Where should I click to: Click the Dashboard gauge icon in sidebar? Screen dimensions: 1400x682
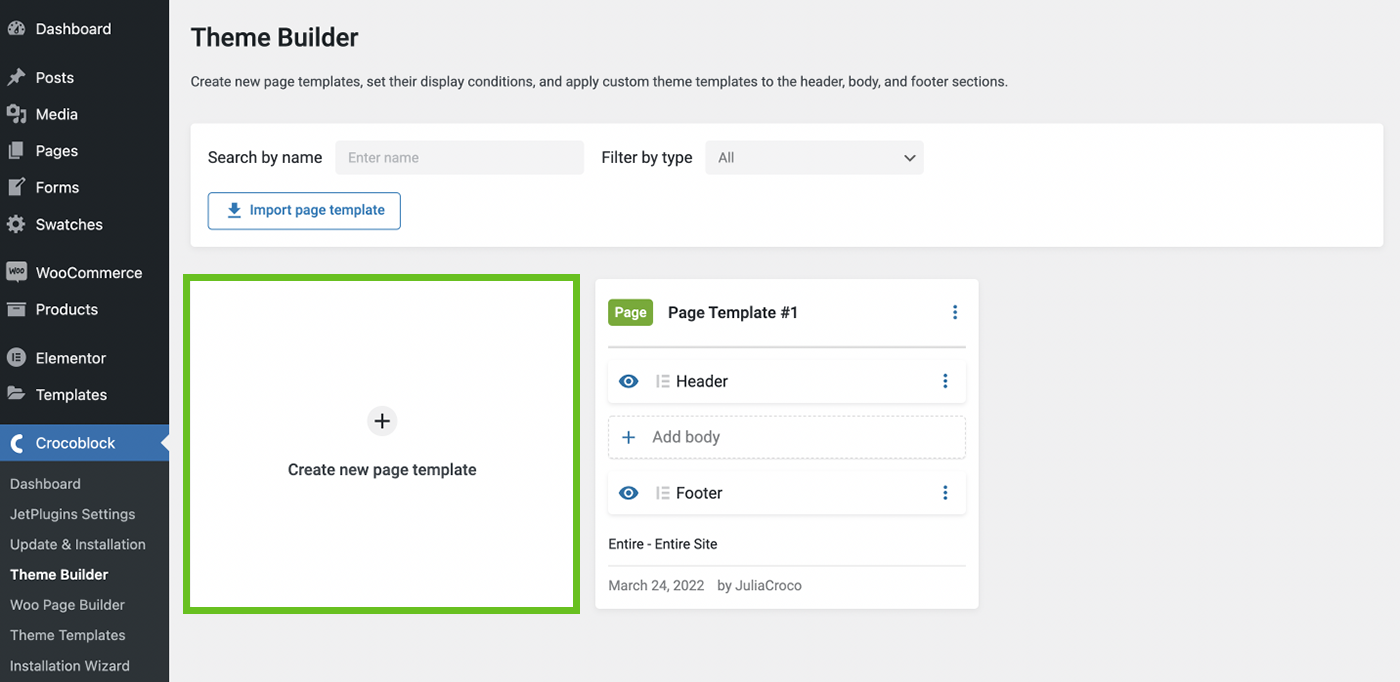(16, 29)
